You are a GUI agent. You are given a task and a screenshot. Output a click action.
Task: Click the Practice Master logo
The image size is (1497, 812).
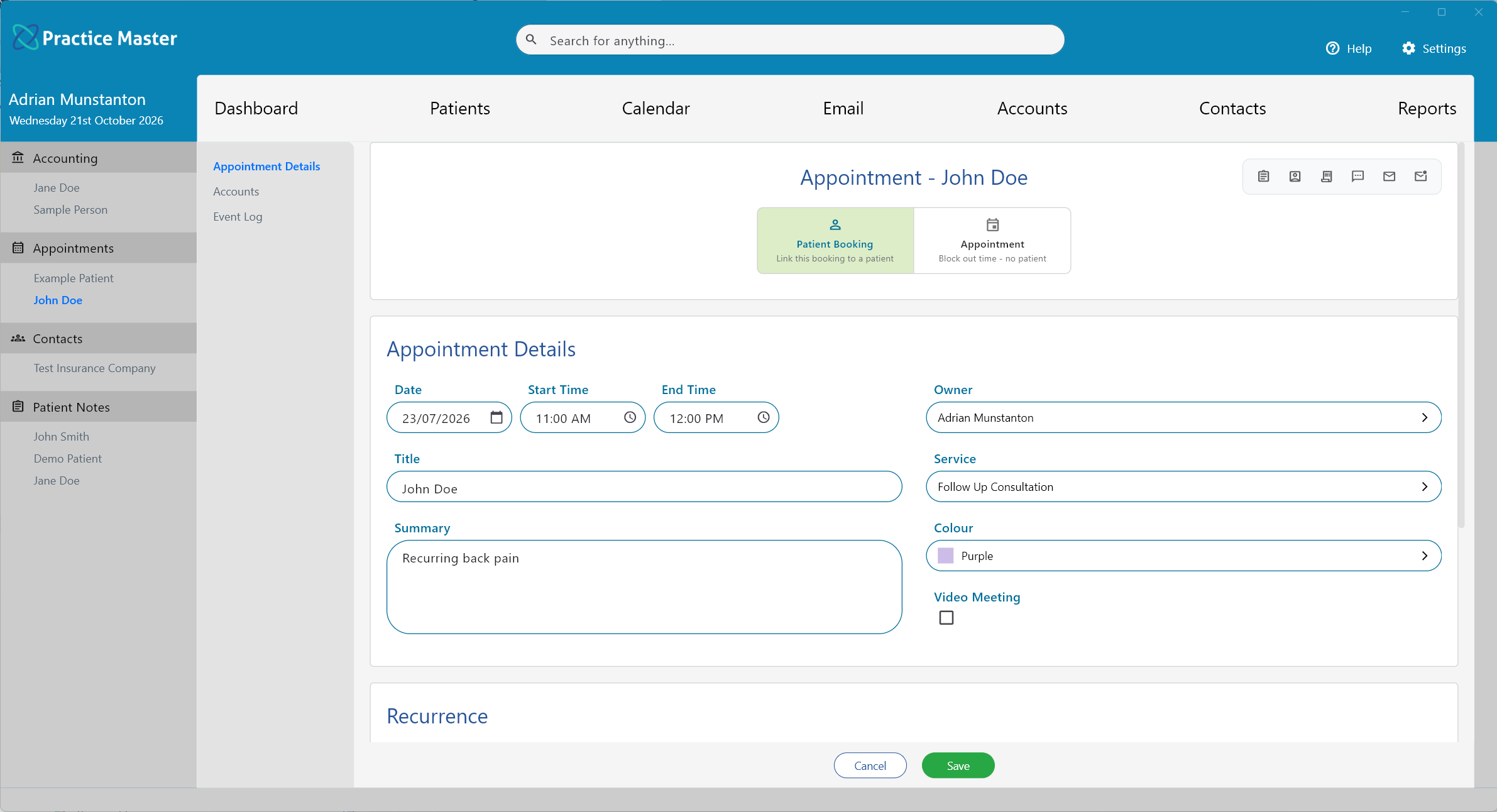click(x=94, y=38)
